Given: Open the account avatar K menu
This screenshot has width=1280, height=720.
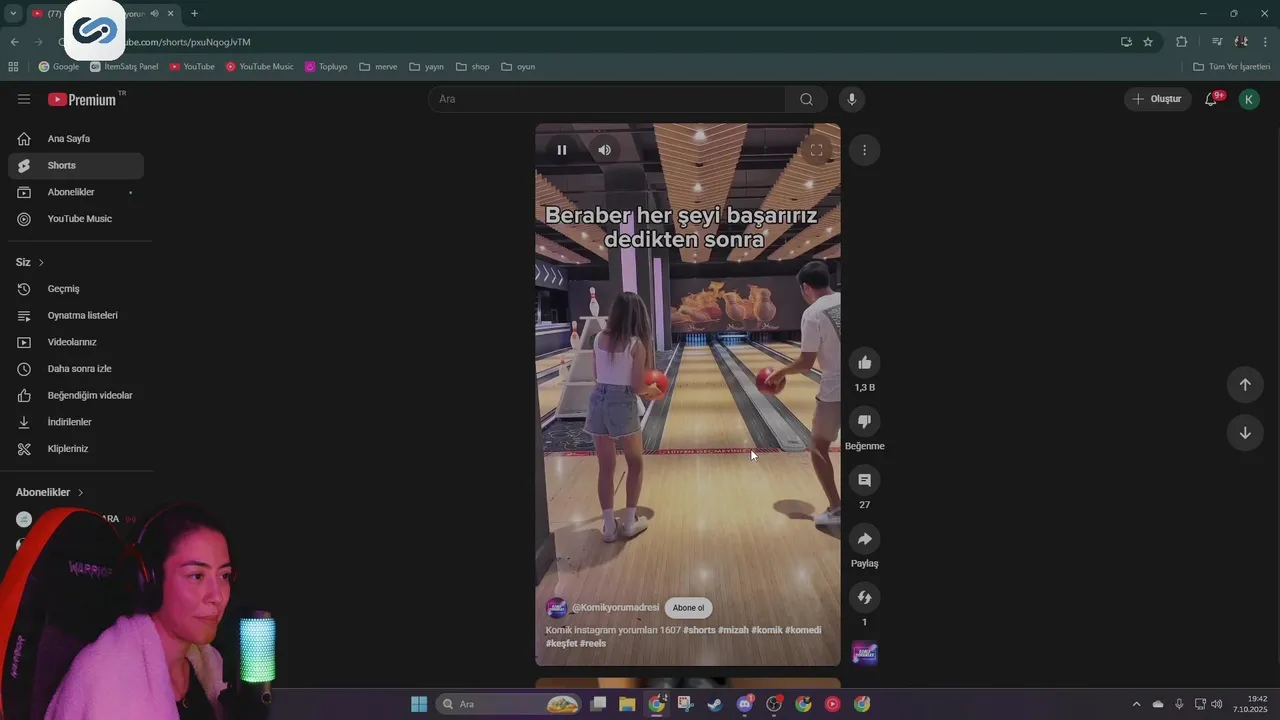Looking at the screenshot, I should [x=1249, y=99].
